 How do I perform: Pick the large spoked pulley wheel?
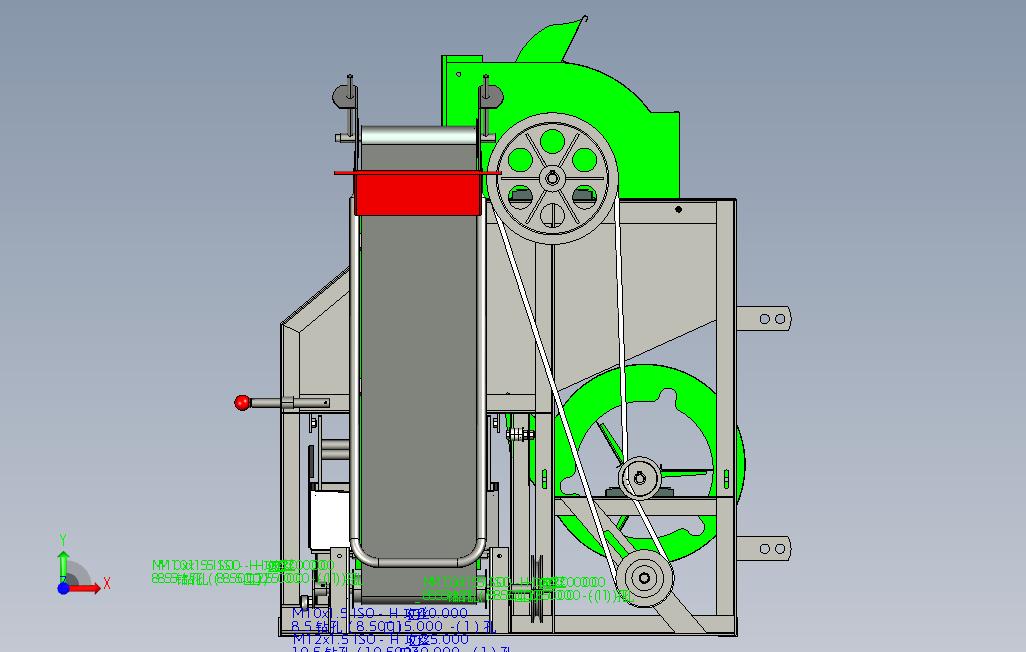(553, 179)
